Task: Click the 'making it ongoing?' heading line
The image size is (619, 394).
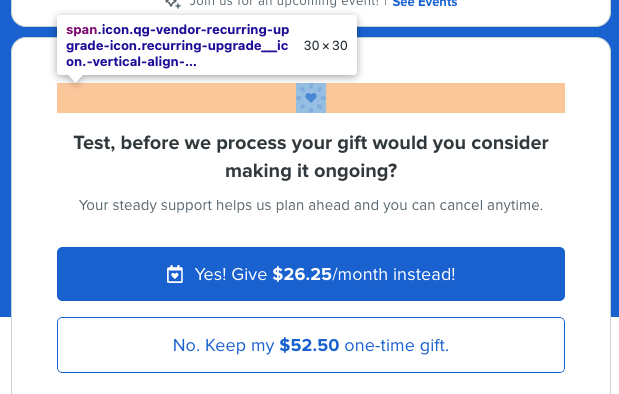Action: pos(311,171)
